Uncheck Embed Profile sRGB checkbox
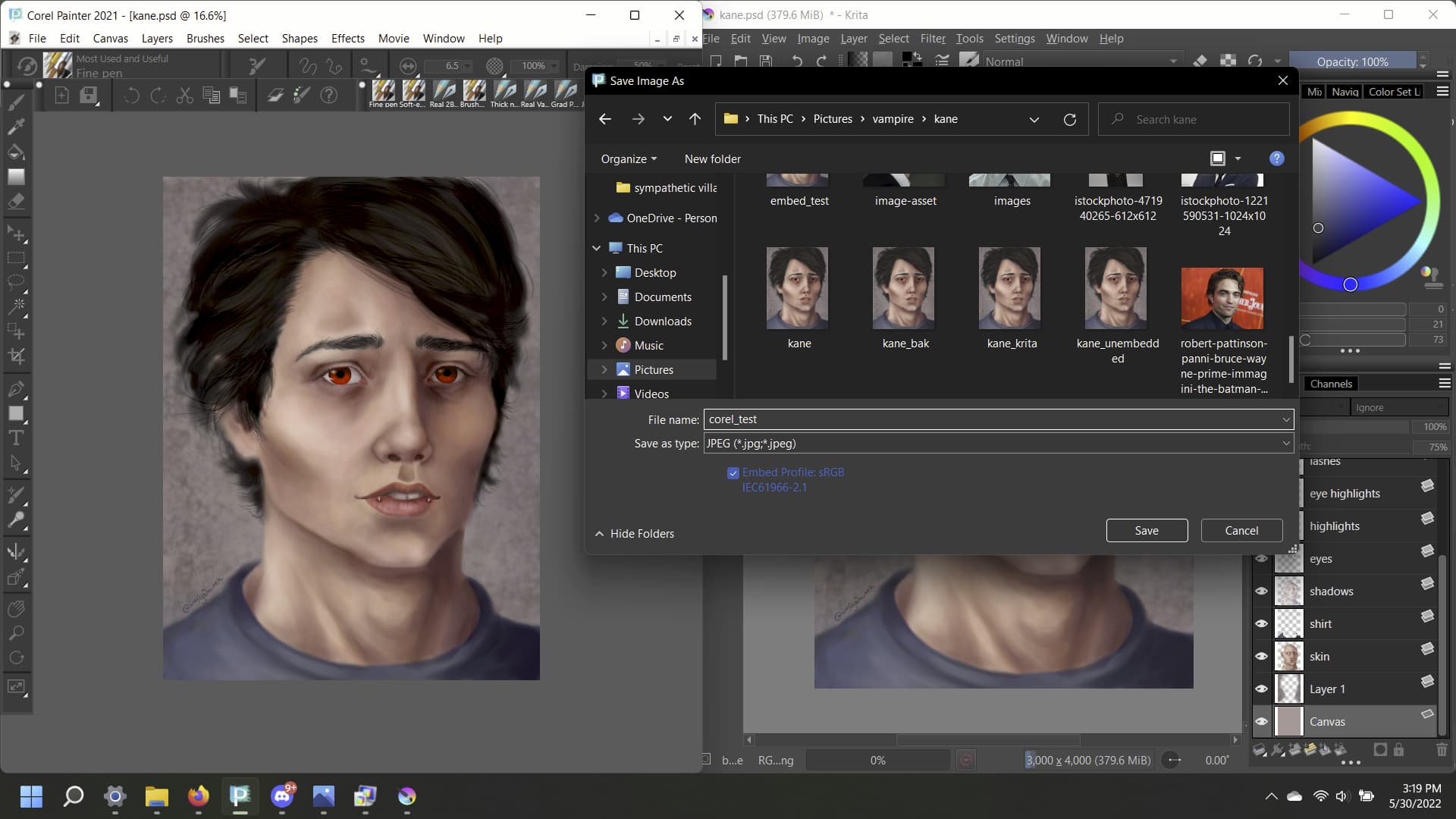1456x819 pixels. tap(733, 473)
